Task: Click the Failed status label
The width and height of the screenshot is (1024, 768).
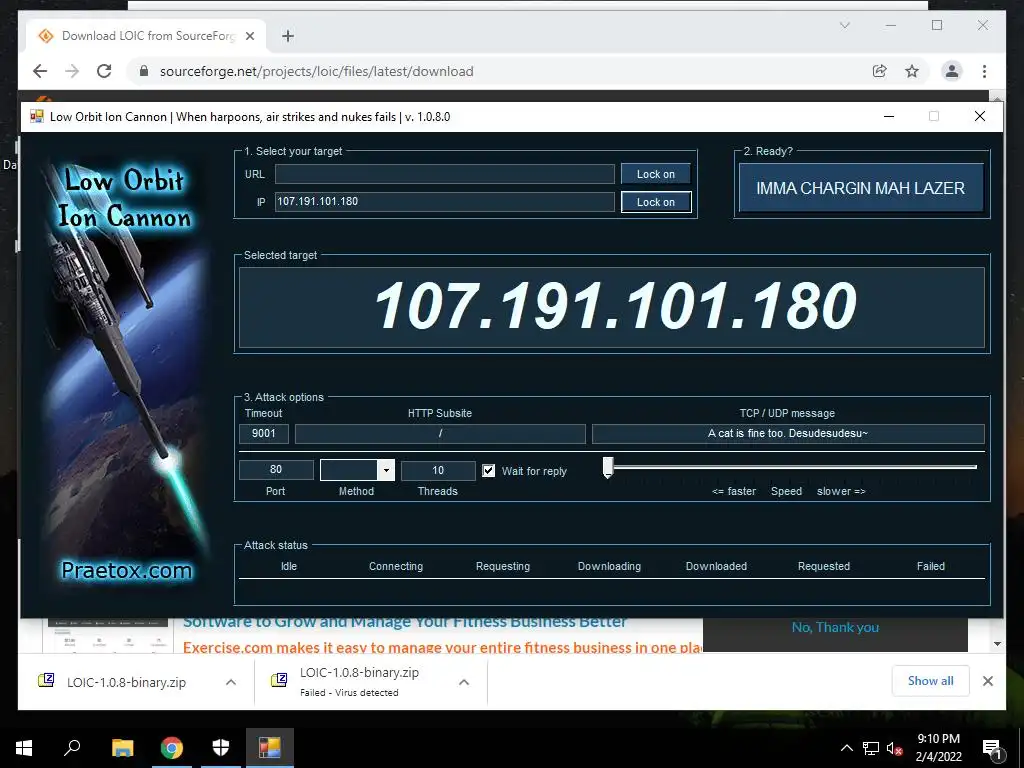Action: (931, 566)
